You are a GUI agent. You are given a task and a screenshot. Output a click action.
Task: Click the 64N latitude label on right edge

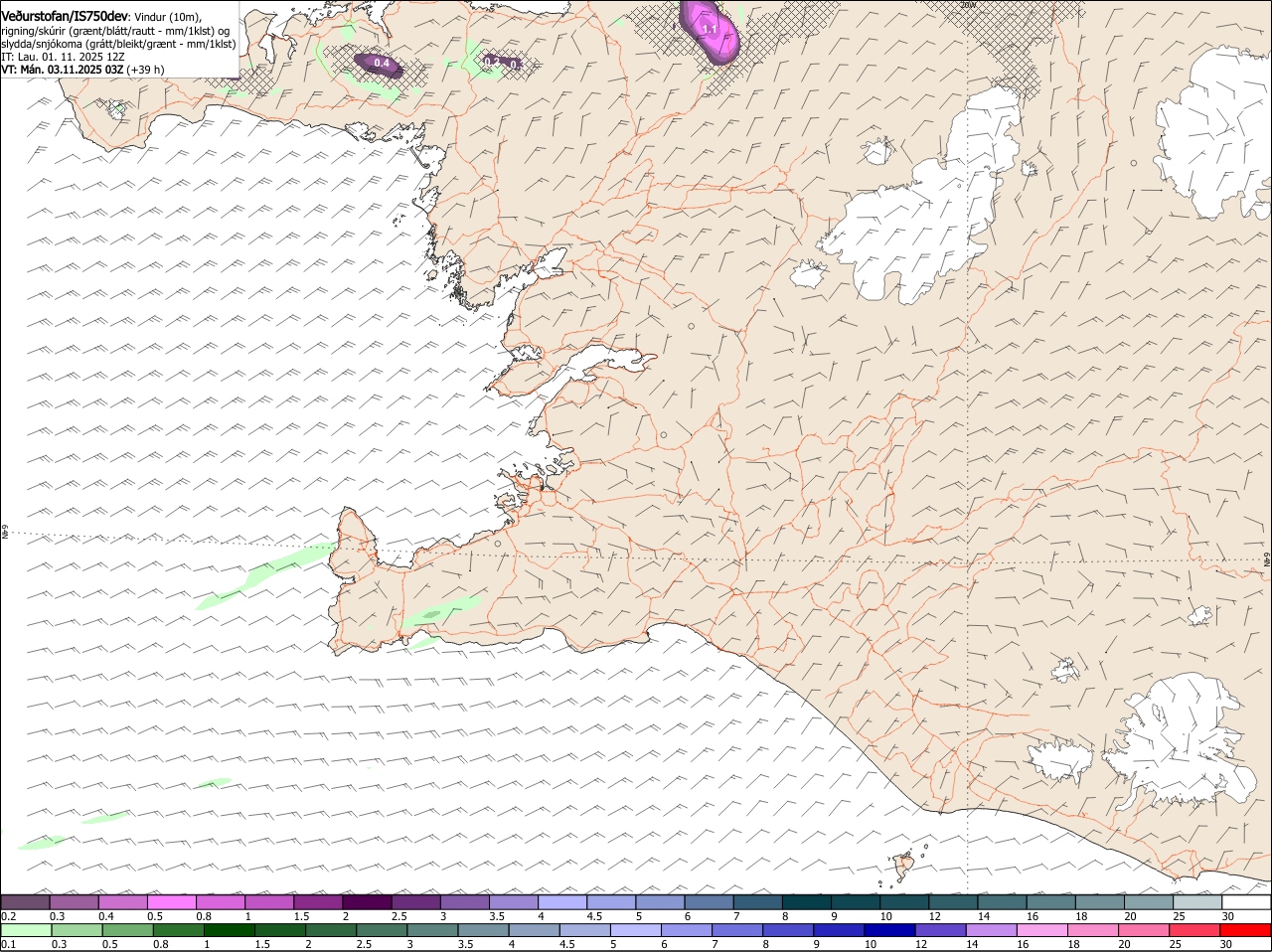point(1267,559)
